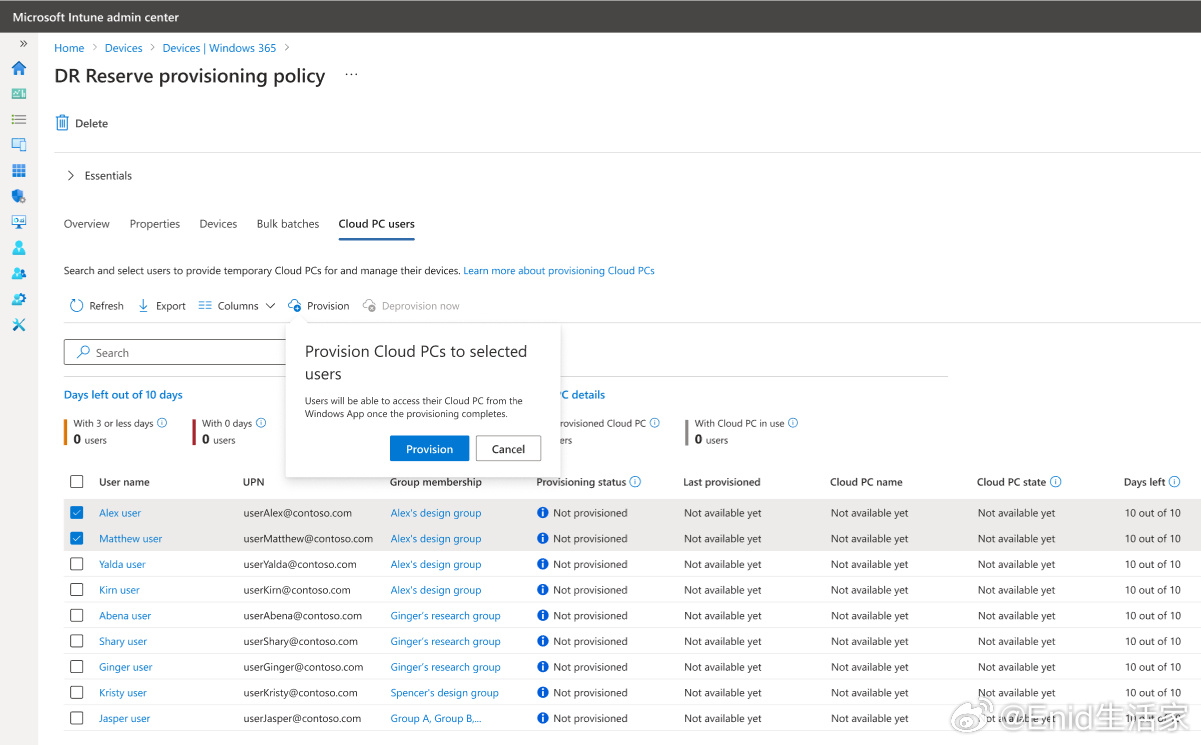This screenshot has height=745, width=1201.
Task: Switch to the Devices tab
Action: point(218,224)
